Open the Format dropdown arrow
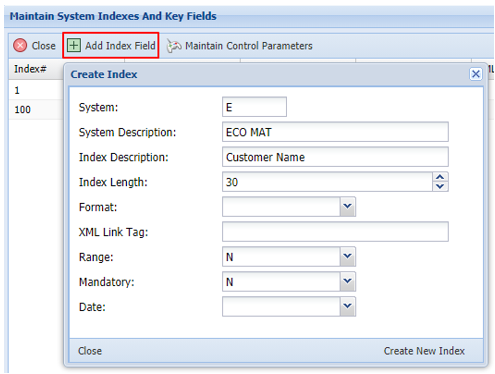This screenshot has height=374, width=495. pyautogui.click(x=347, y=207)
